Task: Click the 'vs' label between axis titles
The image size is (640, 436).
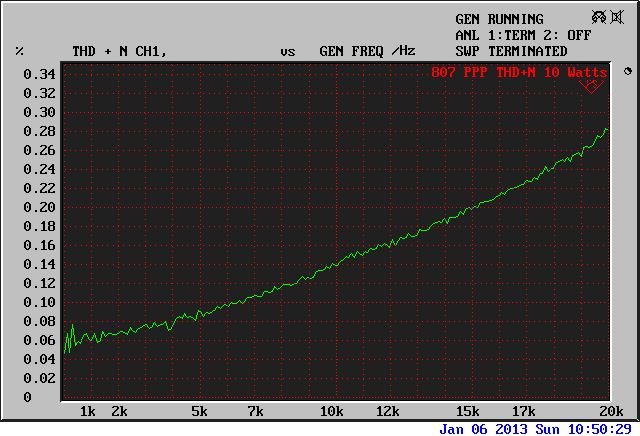Action: (x=287, y=51)
